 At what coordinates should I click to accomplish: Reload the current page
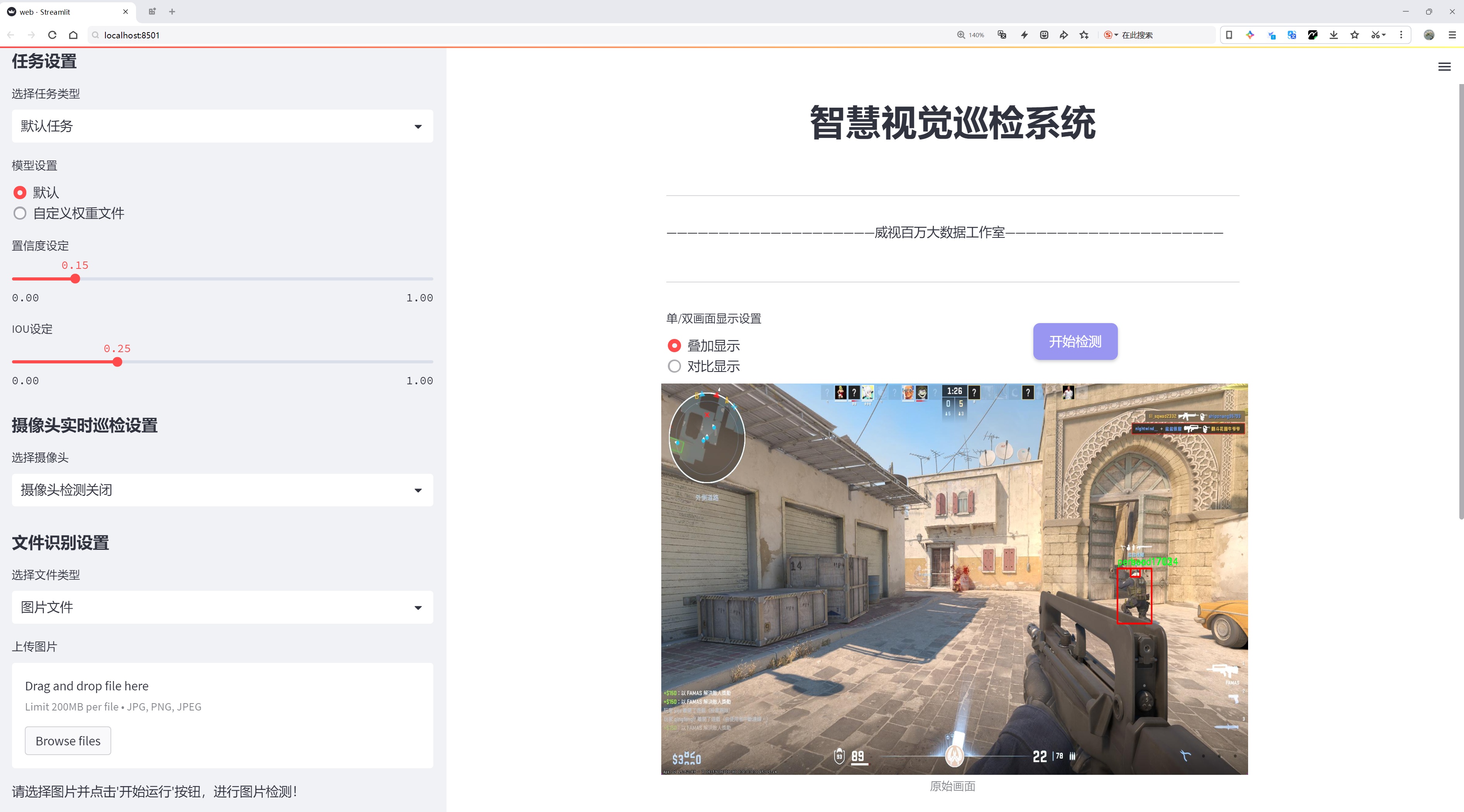52,35
